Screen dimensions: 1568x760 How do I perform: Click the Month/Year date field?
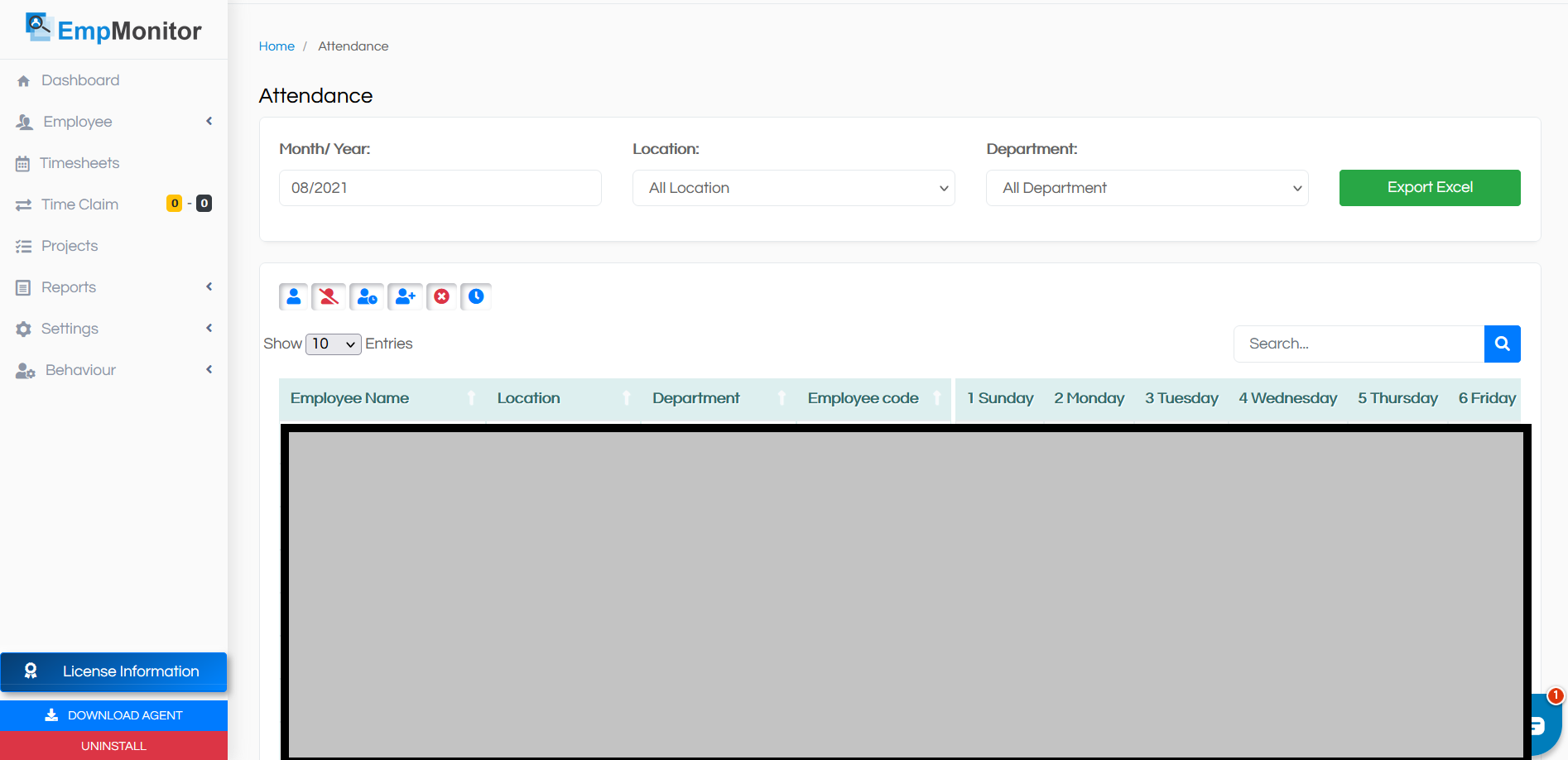440,188
